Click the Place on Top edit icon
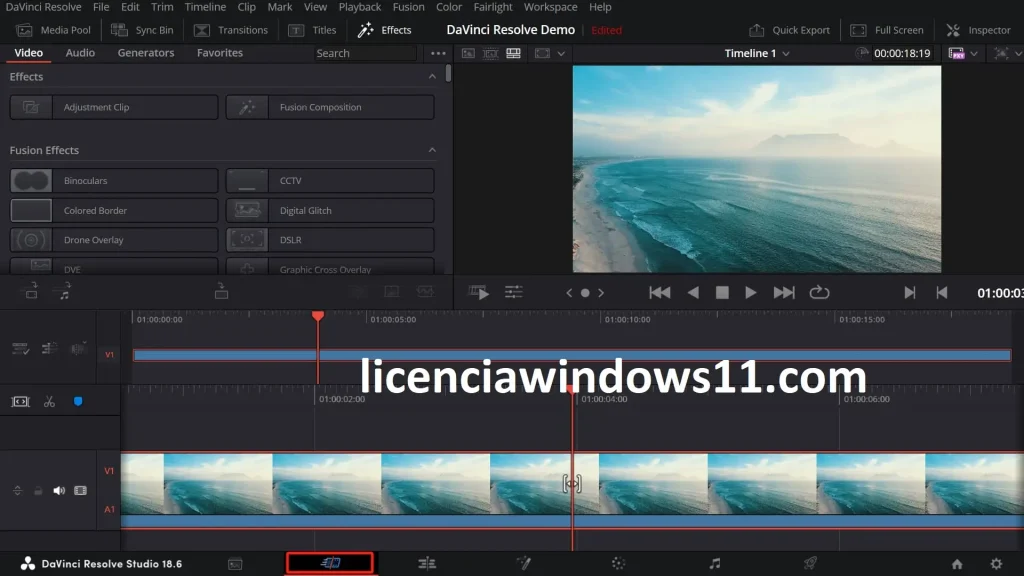 coord(221,291)
